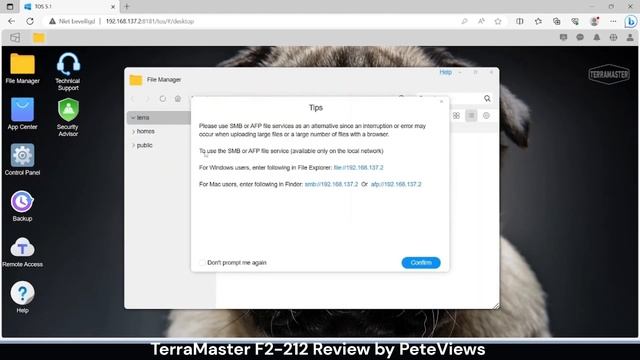This screenshot has width=640, height=360.
Task: Open the file://192.168.137.2 link
Action: click(x=358, y=167)
